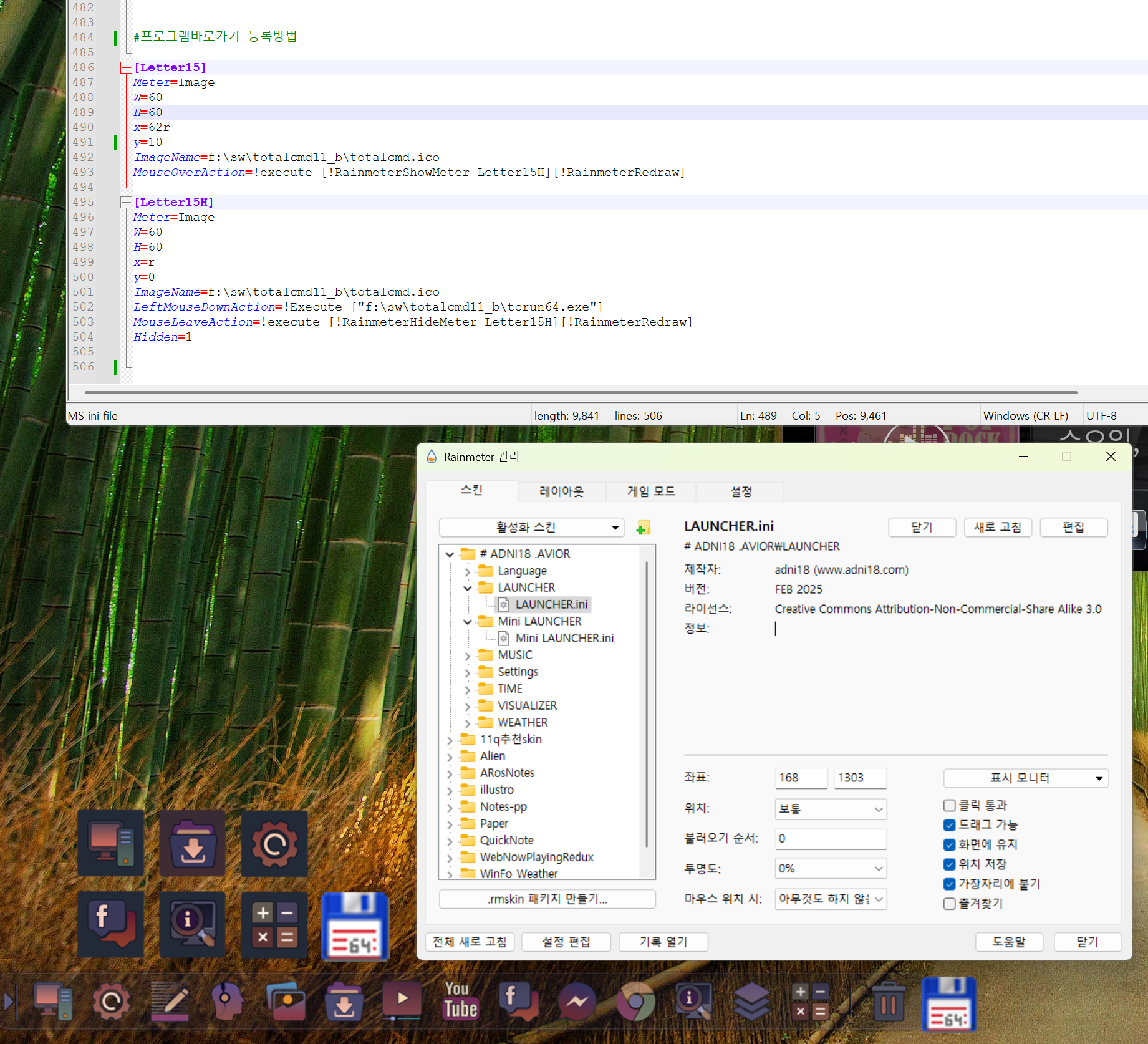Select Mini LAUNCHER.ini in the skin tree
1148x1044 pixels.
564,638
